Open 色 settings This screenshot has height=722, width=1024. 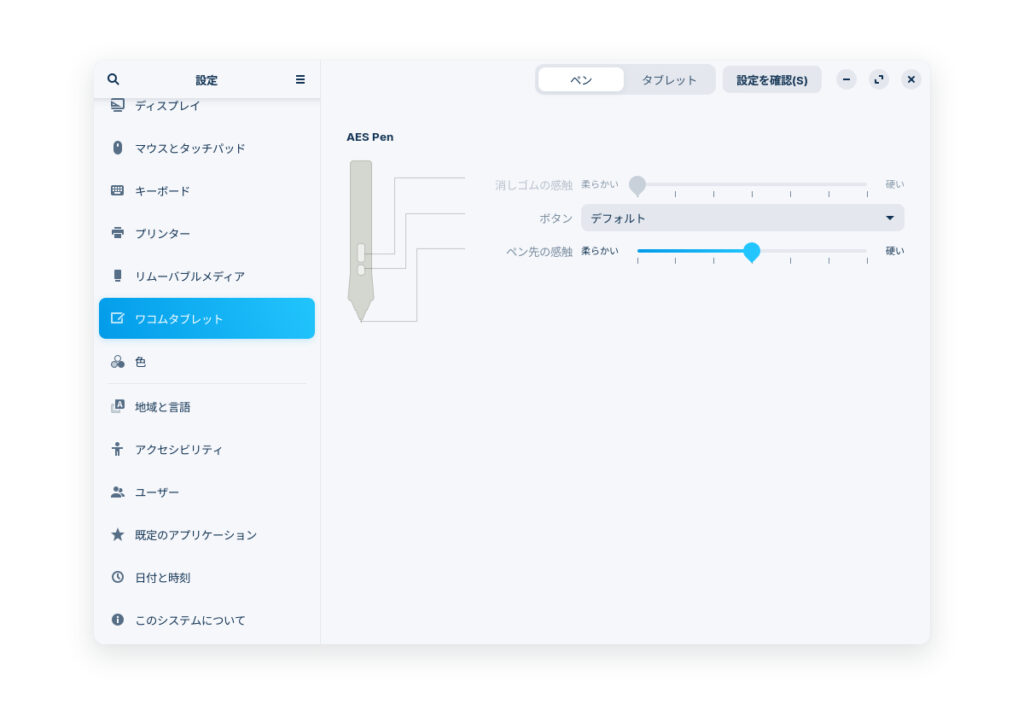206,362
